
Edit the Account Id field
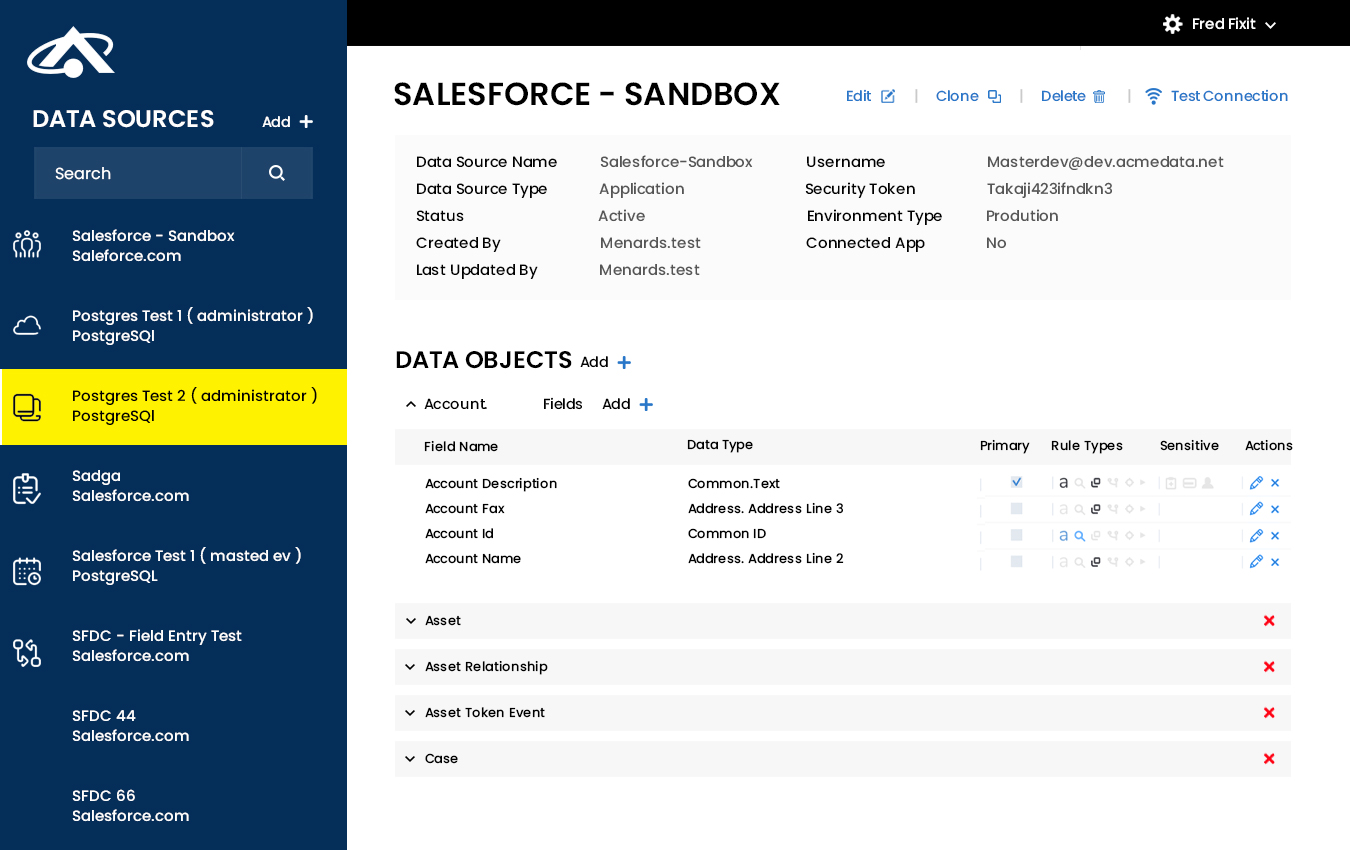[1256, 536]
